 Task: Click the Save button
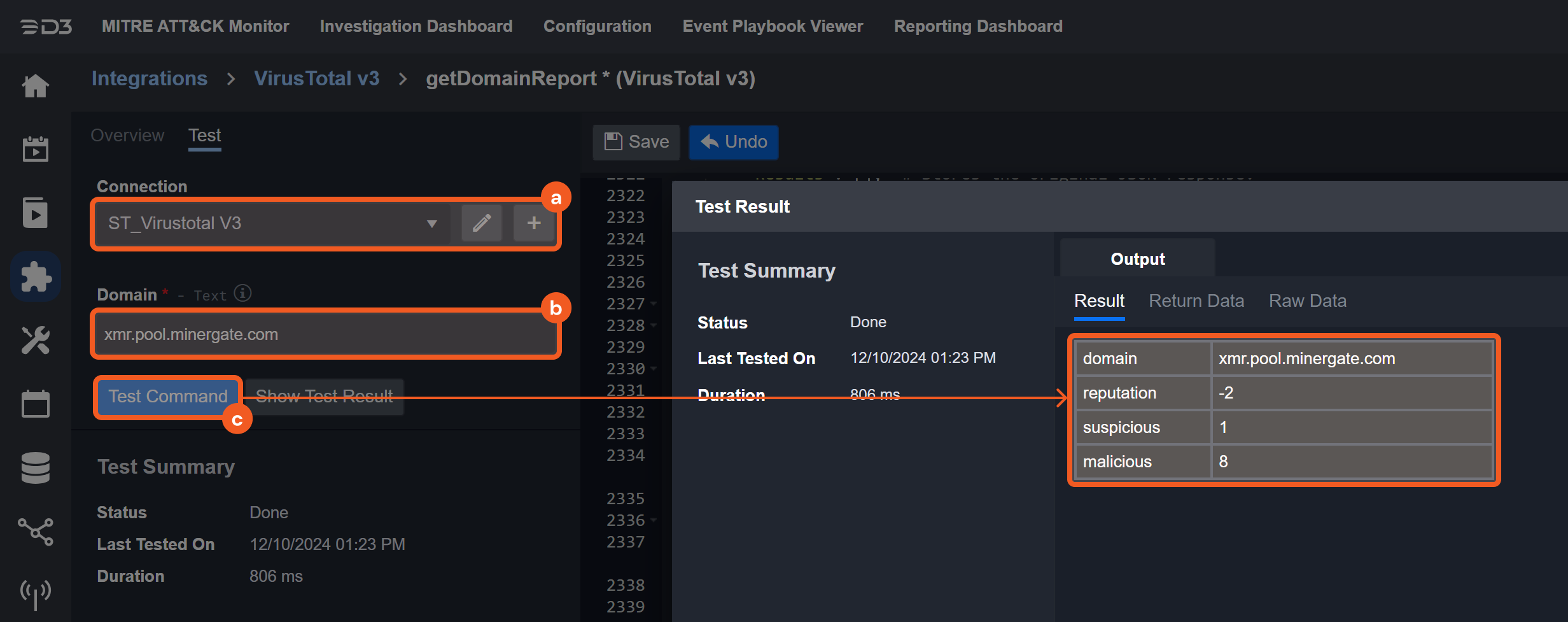[x=636, y=142]
